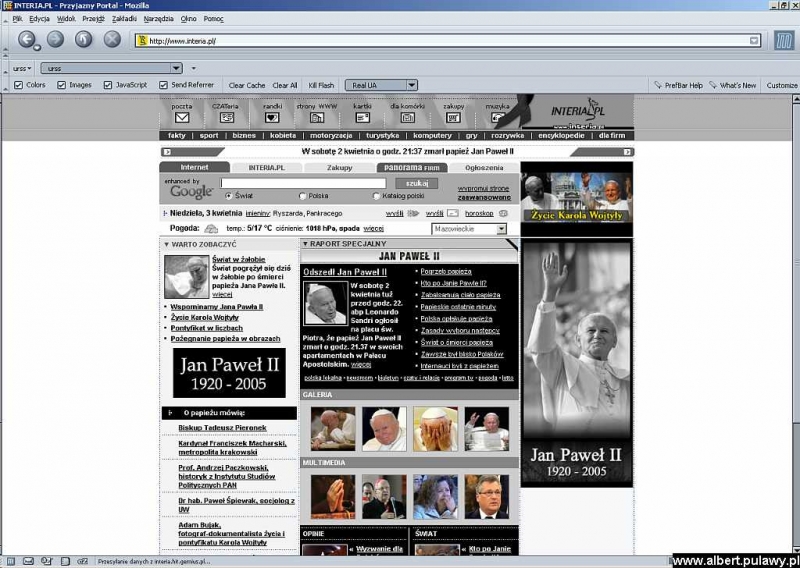Switch to the Zakupy search tab
The image size is (800, 568).
[x=340, y=168]
